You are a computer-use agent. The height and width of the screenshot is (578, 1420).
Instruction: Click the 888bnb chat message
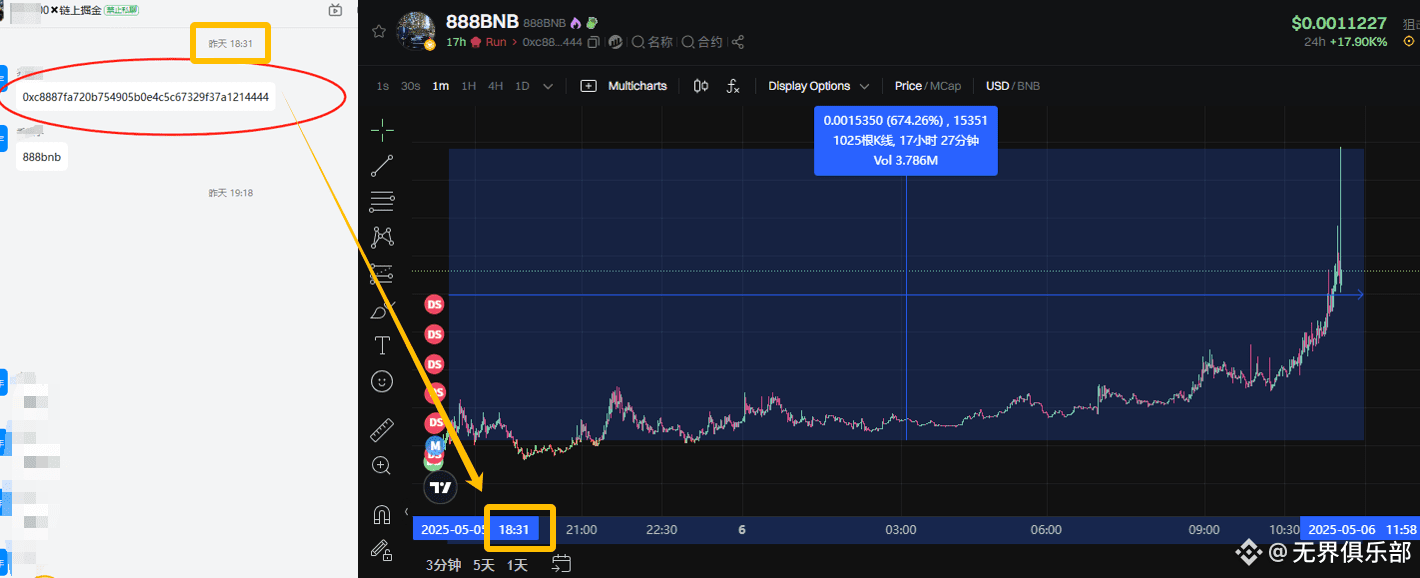pyautogui.click(x=42, y=157)
